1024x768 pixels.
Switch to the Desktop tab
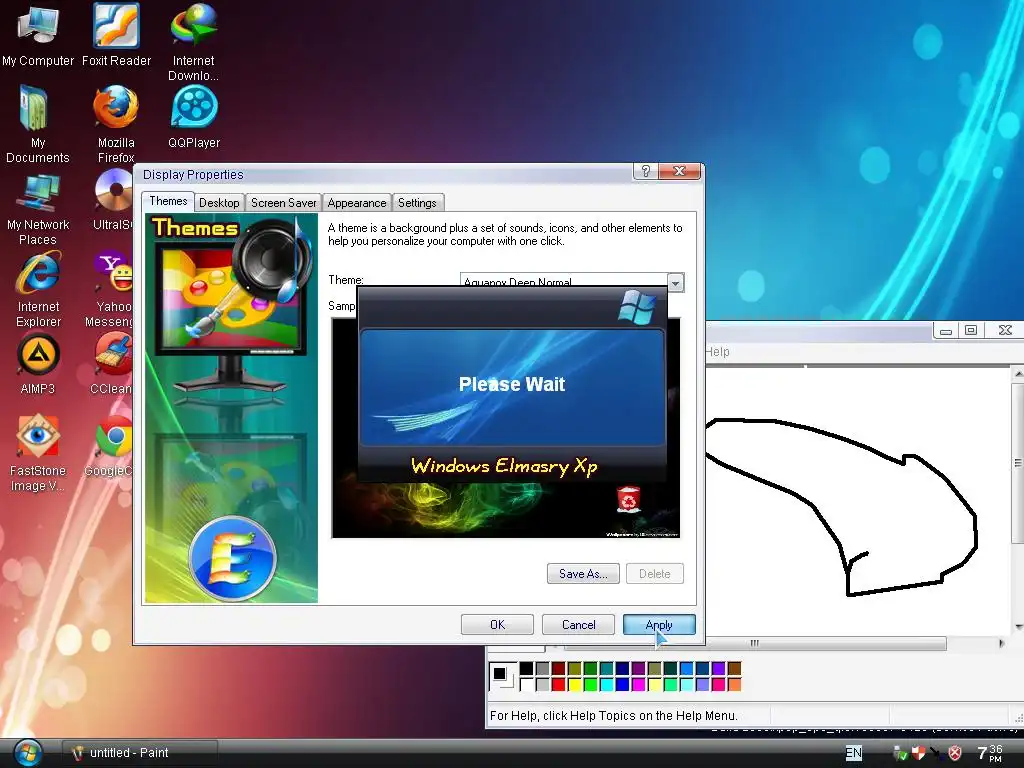point(219,203)
